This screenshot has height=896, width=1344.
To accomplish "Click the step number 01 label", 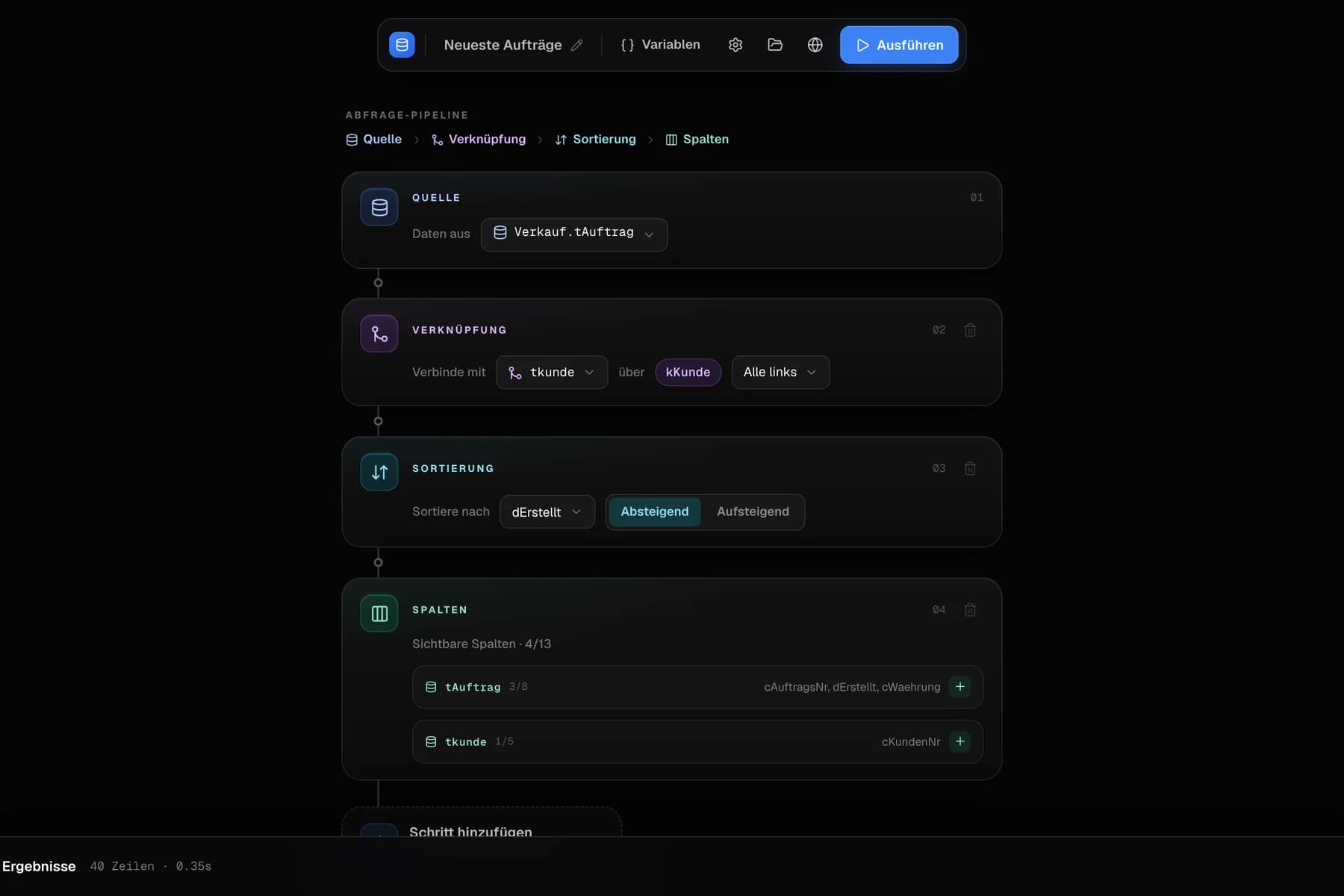I will [977, 198].
